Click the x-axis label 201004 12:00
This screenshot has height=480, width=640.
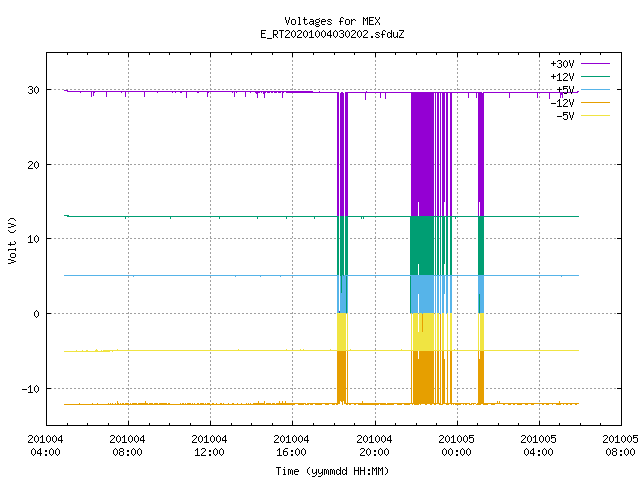[209, 446]
